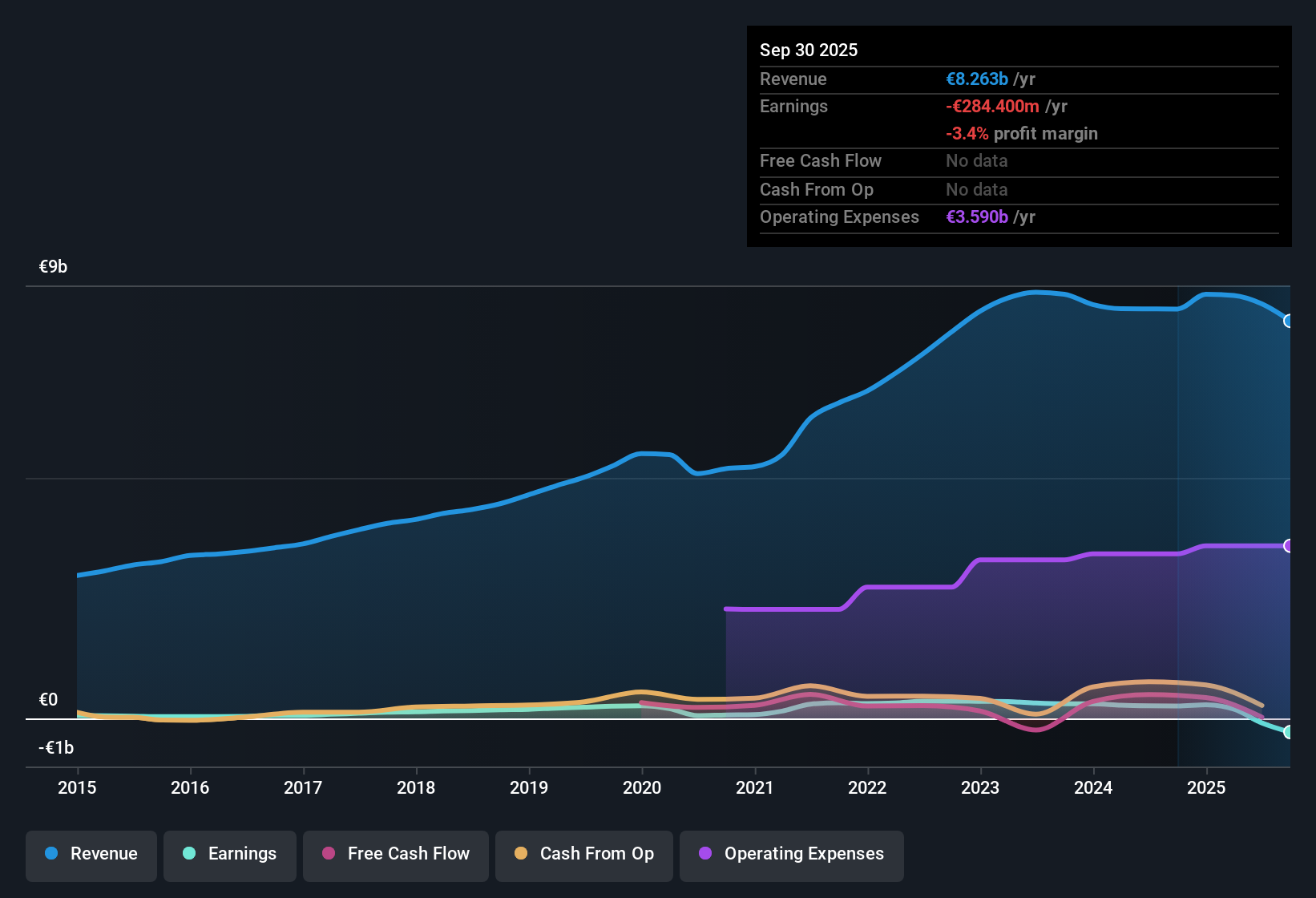Click the pink Free Cash Flow legend dot
The height and width of the screenshot is (898, 1316).
click(328, 854)
